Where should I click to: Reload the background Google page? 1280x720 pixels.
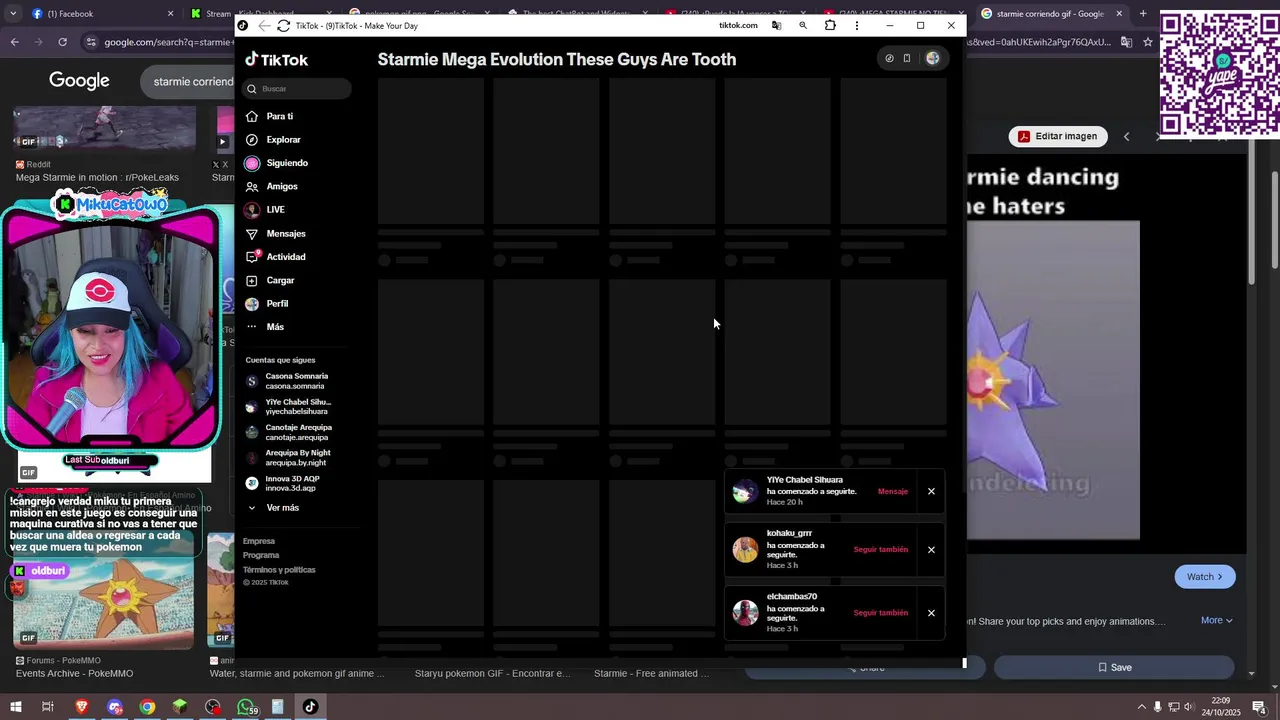62,42
